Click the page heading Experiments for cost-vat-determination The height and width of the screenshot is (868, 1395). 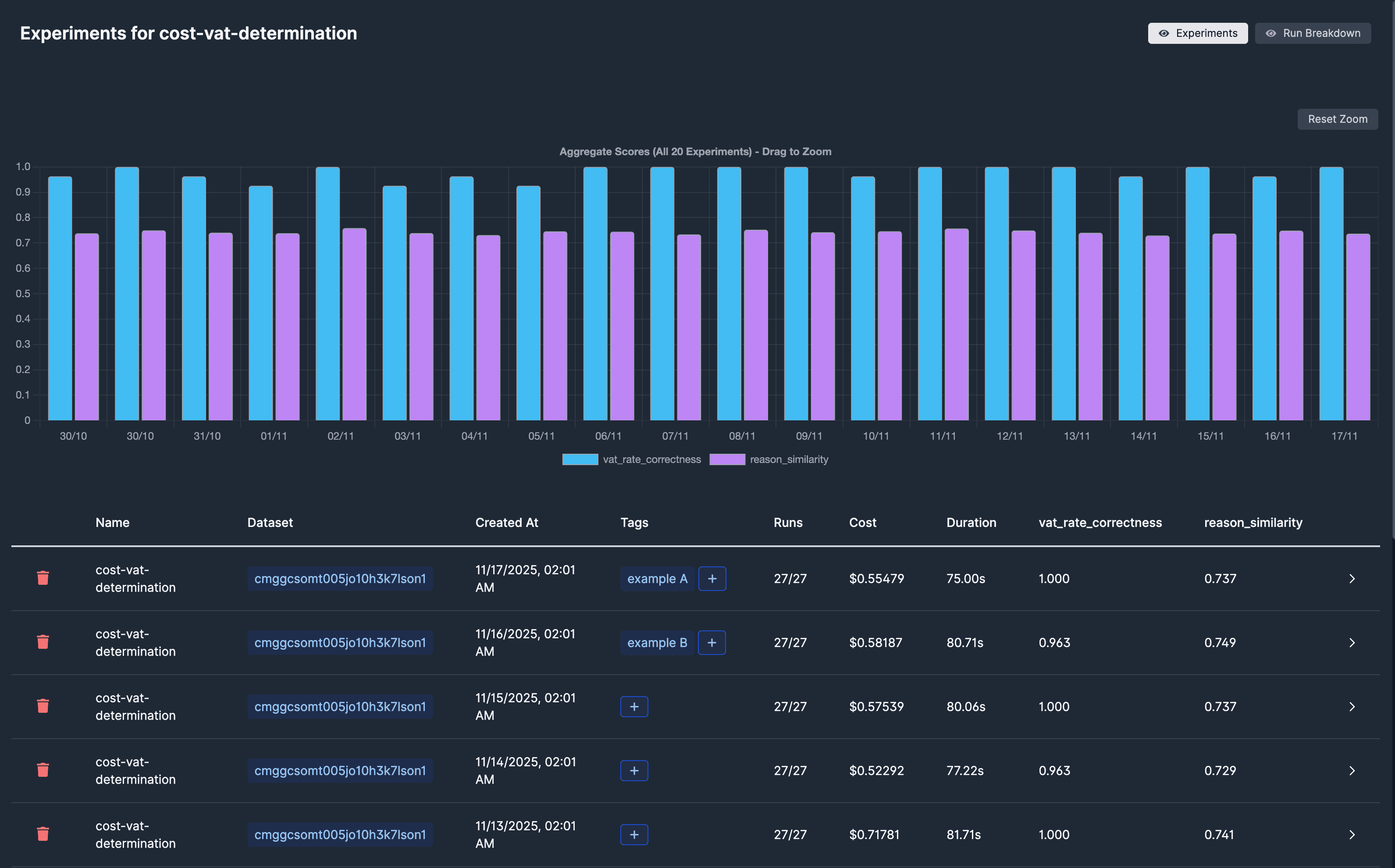coord(189,33)
